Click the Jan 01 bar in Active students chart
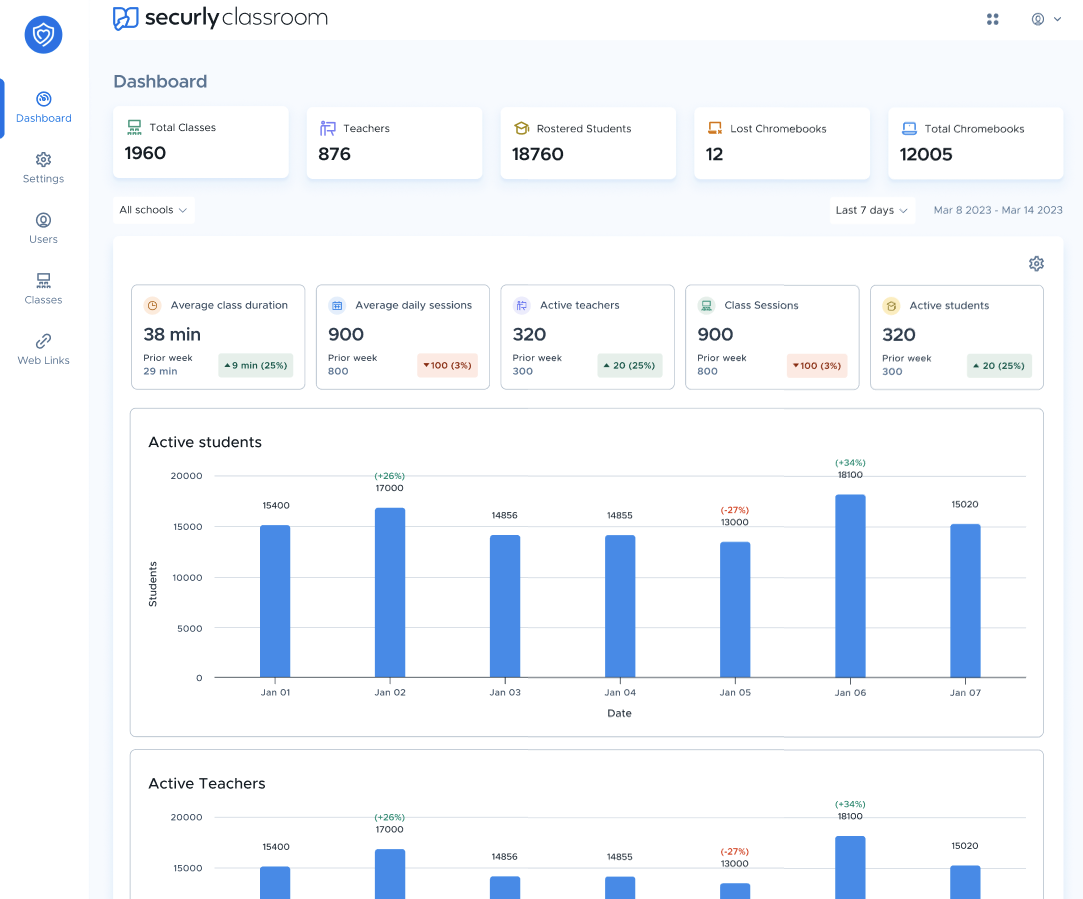 point(275,601)
